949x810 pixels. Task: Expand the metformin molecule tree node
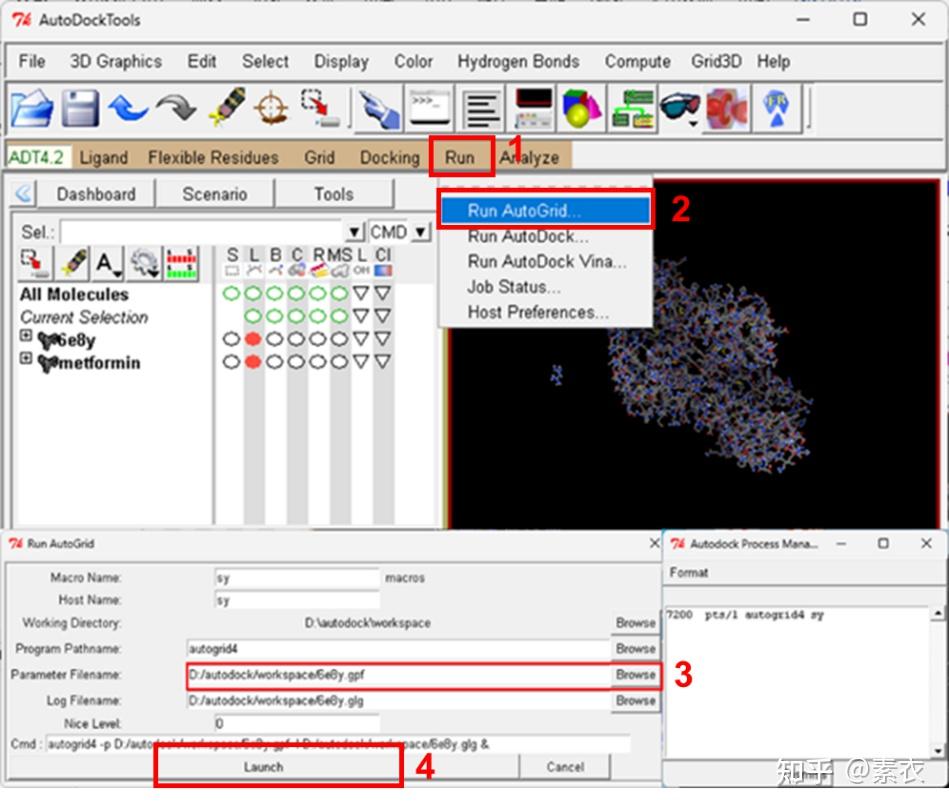[x=25, y=358]
